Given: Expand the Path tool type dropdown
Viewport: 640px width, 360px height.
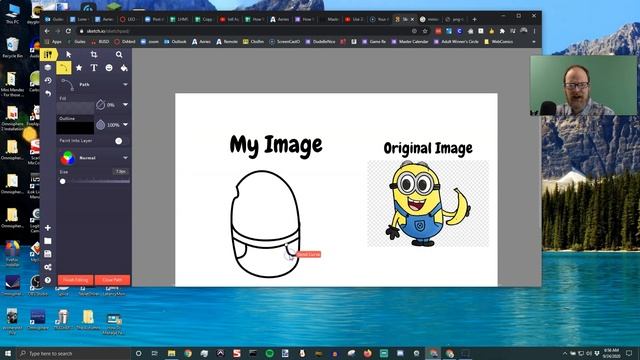Looking at the screenshot, I should pos(125,84).
